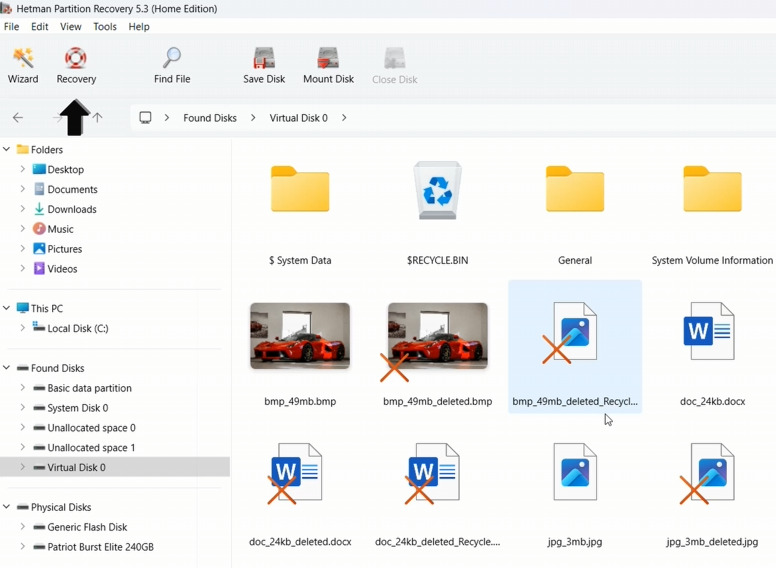
Task: Collapse the Folders tree section
Action: 6,149
